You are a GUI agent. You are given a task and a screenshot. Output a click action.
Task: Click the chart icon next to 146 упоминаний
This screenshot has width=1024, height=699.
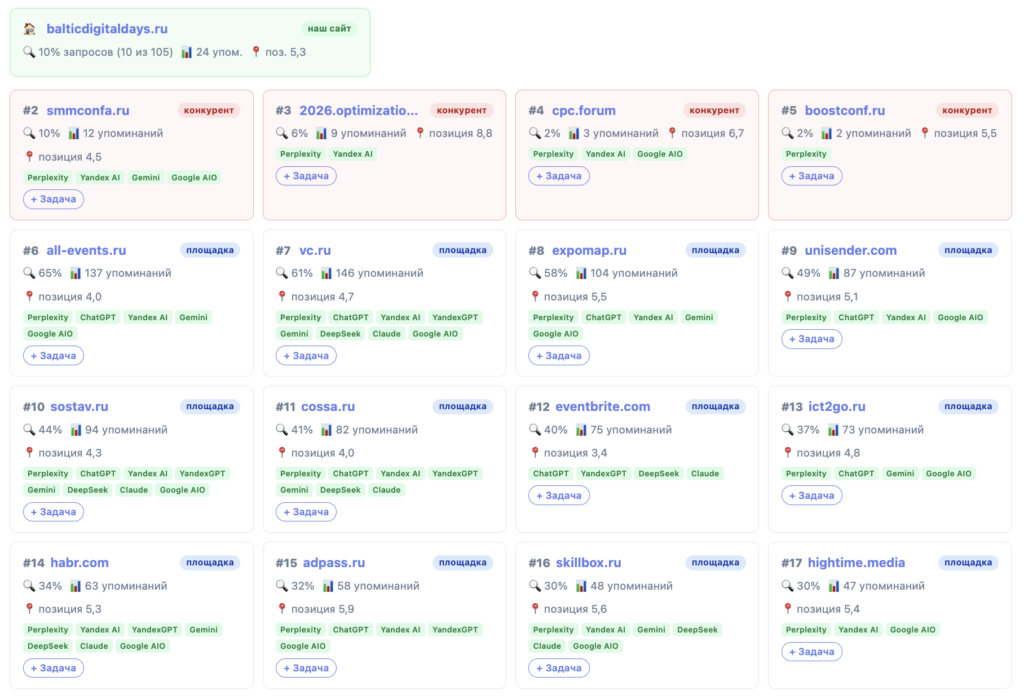pyautogui.click(x=327, y=273)
